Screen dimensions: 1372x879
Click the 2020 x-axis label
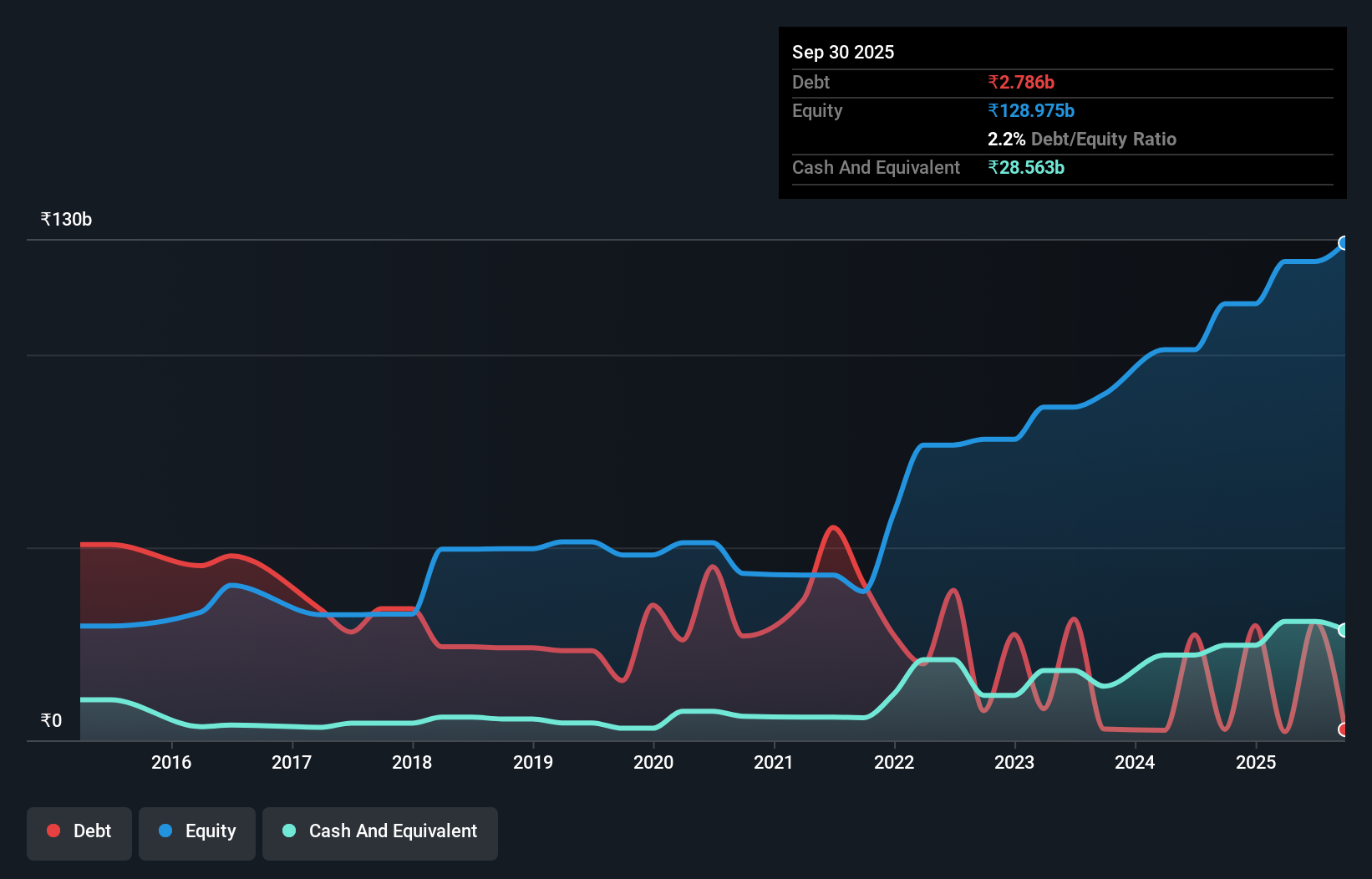click(x=653, y=762)
